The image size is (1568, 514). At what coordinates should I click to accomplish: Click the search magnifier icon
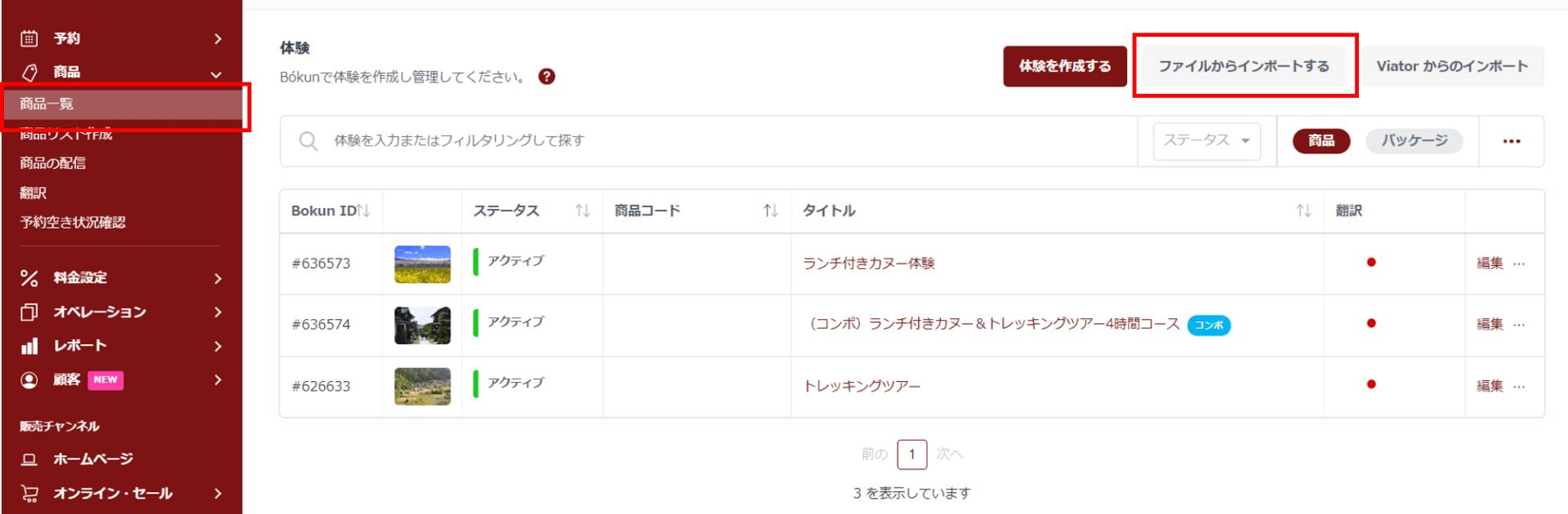pyautogui.click(x=308, y=141)
